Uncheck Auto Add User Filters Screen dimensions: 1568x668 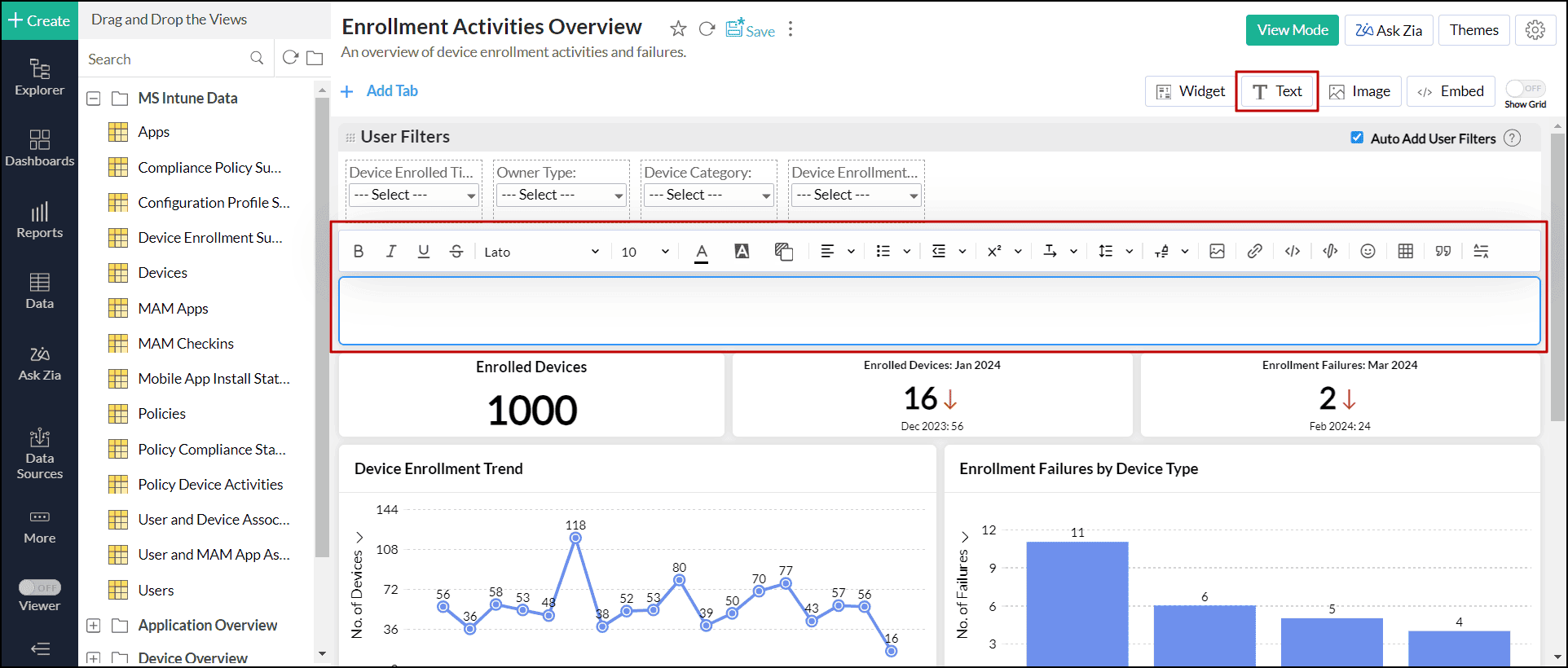click(1357, 138)
